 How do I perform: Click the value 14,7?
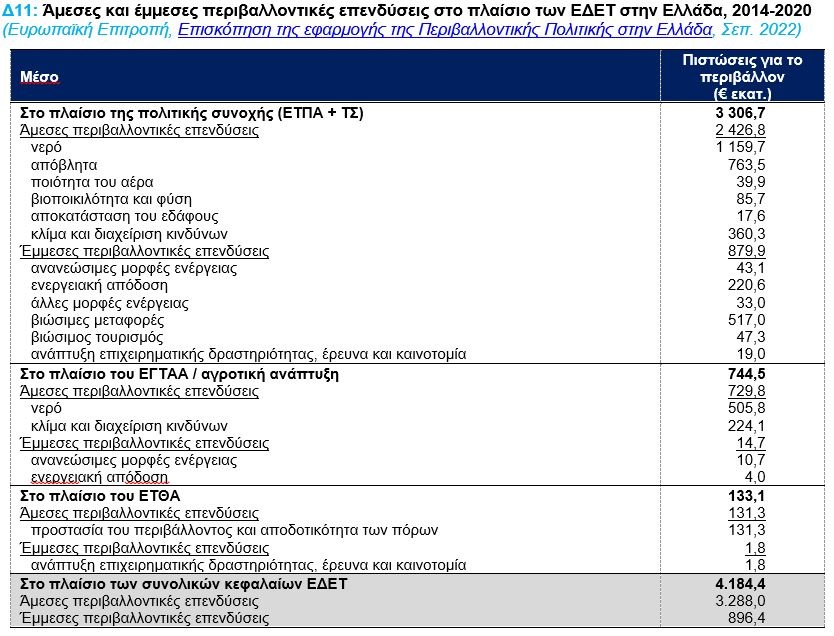pyautogui.click(x=751, y=443)
